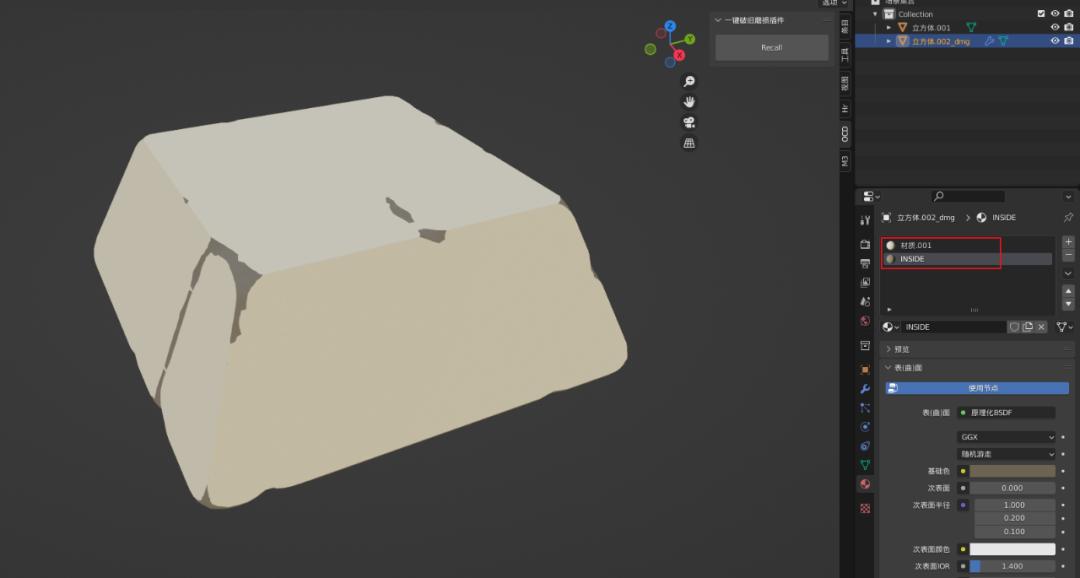Remove material slot with minus button
This screenshot has height=578, width=1080.
point(1068,256)
